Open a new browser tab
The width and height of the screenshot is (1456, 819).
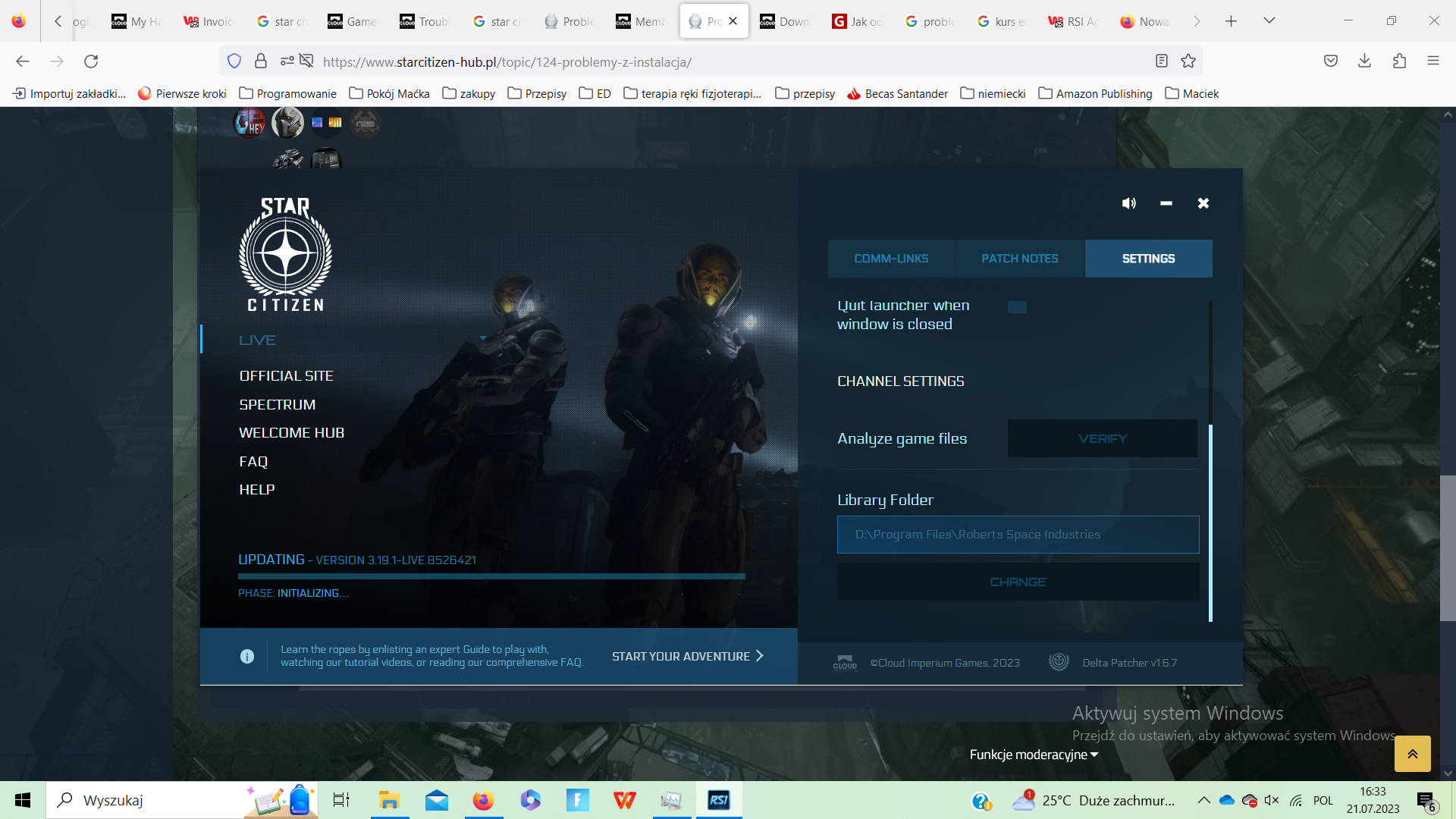tap(1231, 21)
